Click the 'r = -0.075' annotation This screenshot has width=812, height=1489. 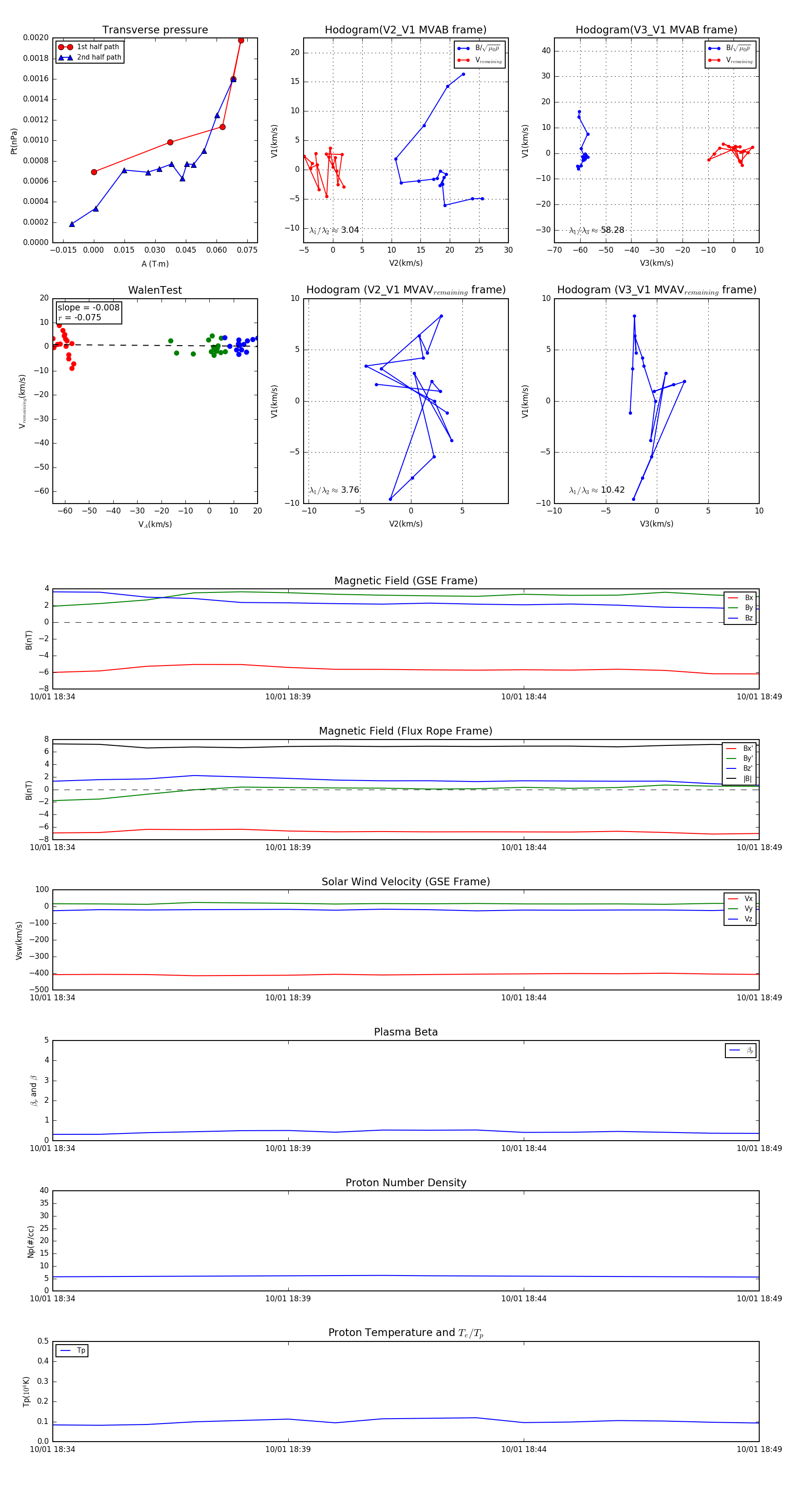click(x=80, y=317)
